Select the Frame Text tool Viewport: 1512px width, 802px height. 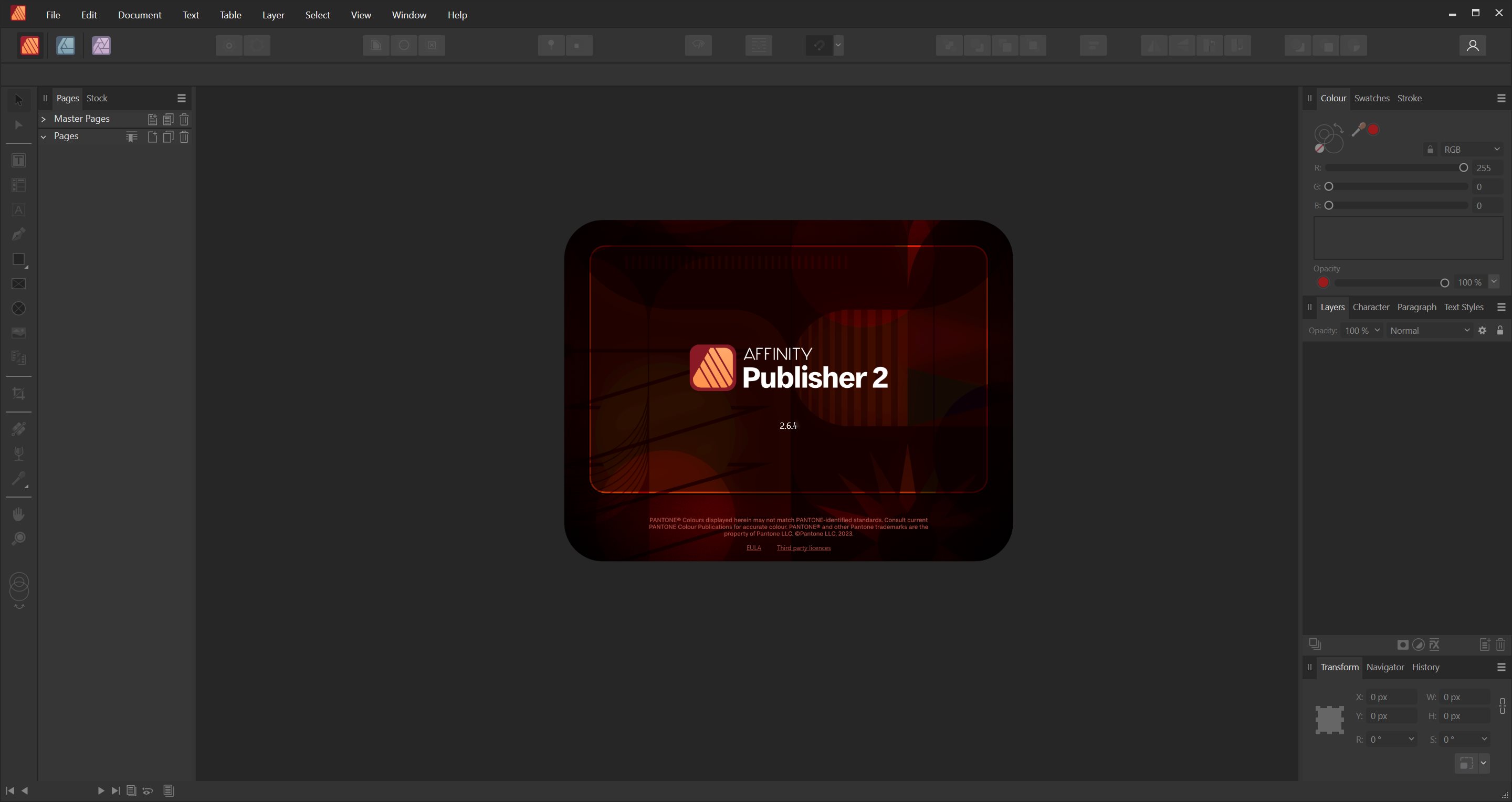coord(19,161)
